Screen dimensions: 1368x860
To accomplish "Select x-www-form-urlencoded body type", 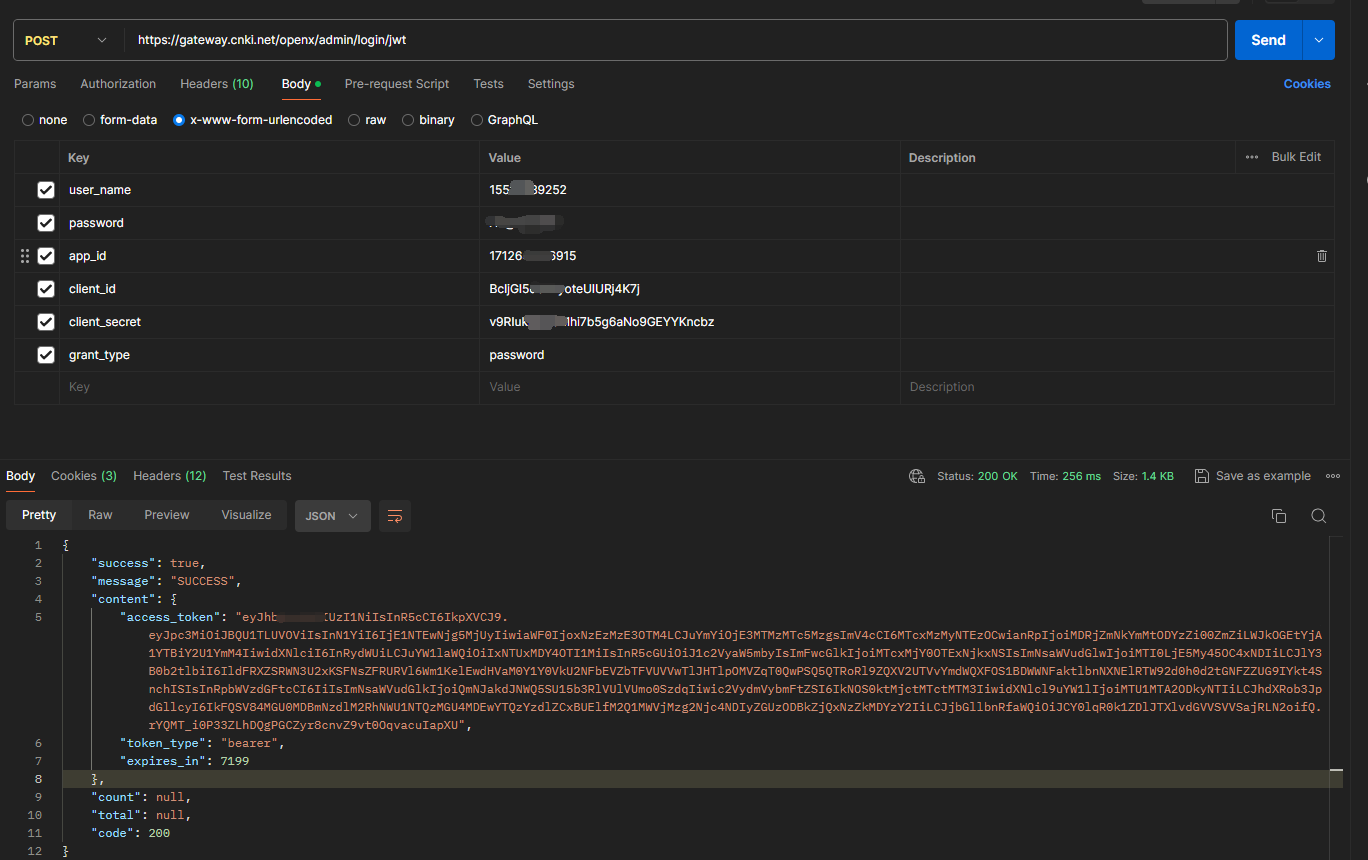I will [x=179, y=120].
